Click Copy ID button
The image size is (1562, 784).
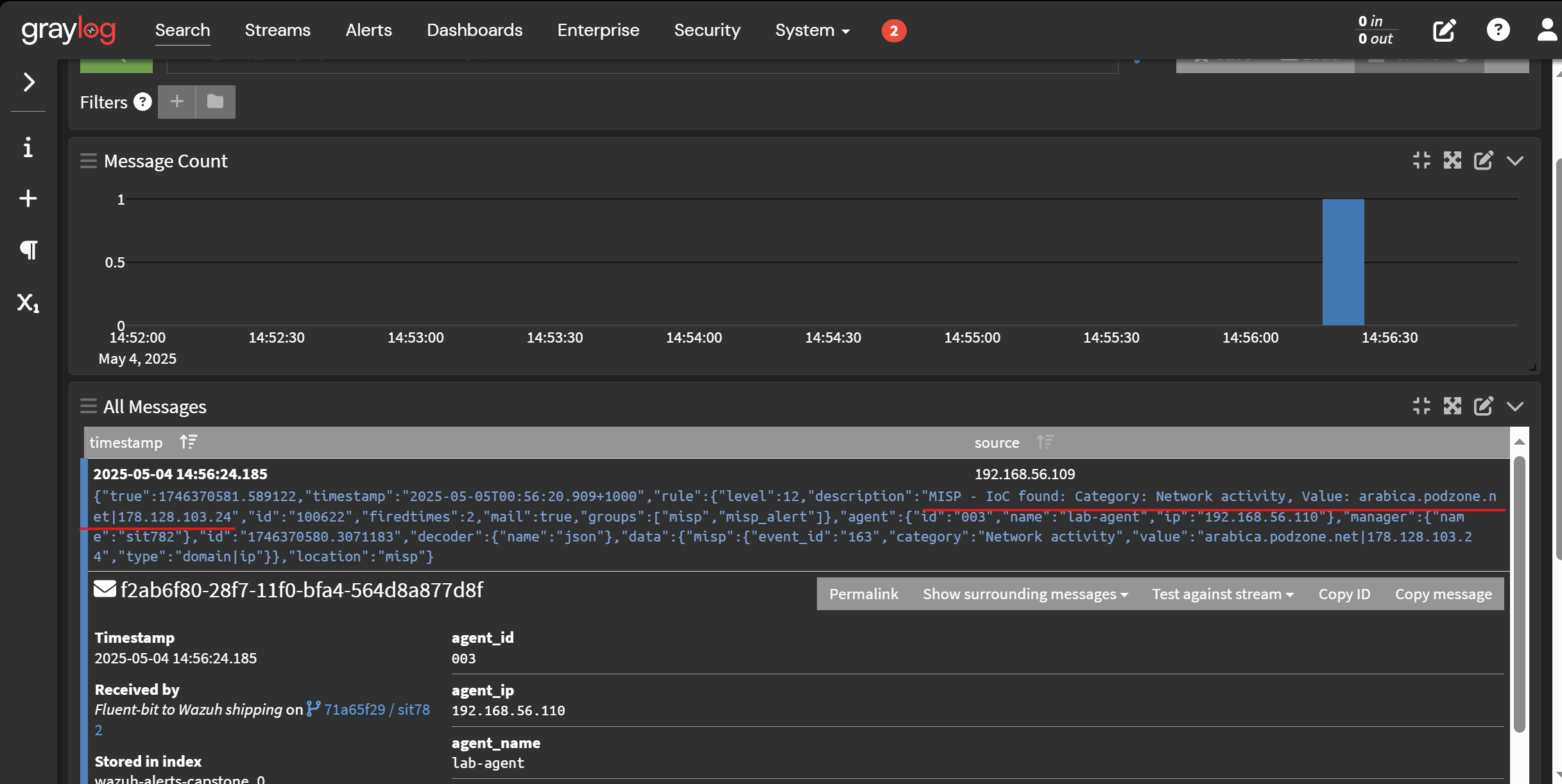tap(1344, 594)
